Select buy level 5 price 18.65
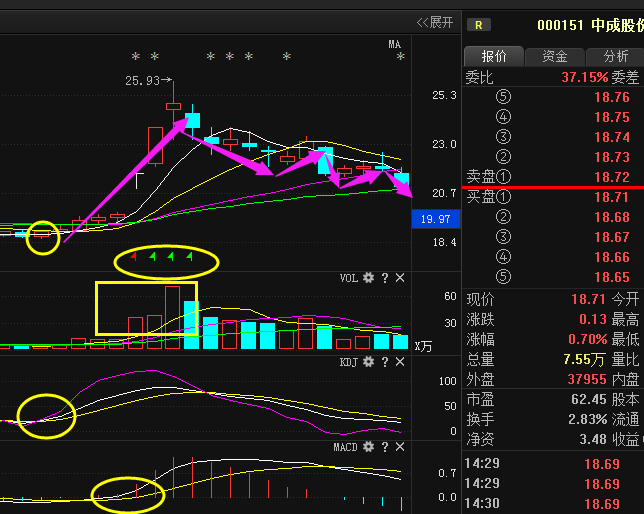 612,277
